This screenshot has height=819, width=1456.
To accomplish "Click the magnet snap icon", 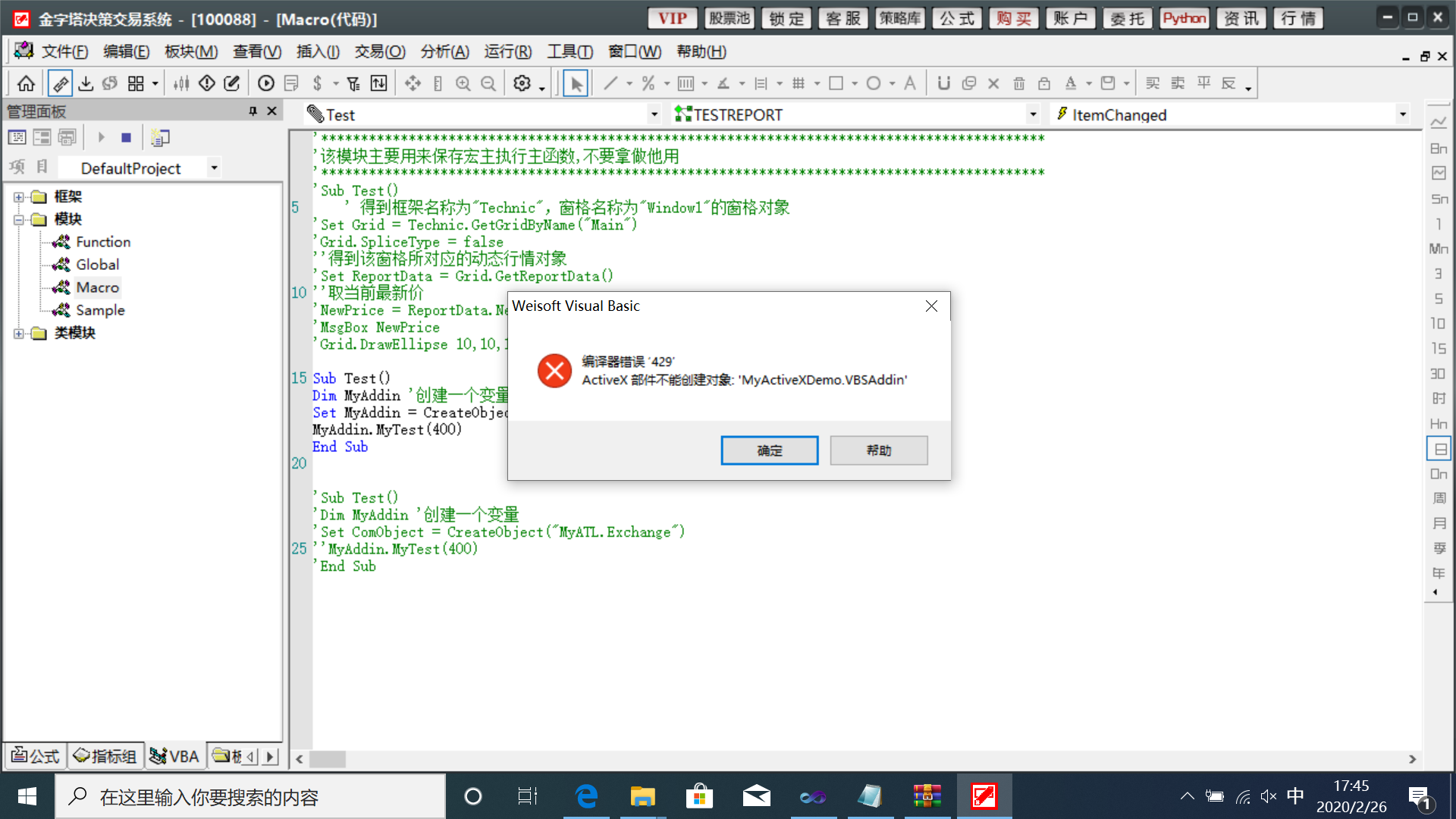I will pyautogui.click(x=943, y=83).
